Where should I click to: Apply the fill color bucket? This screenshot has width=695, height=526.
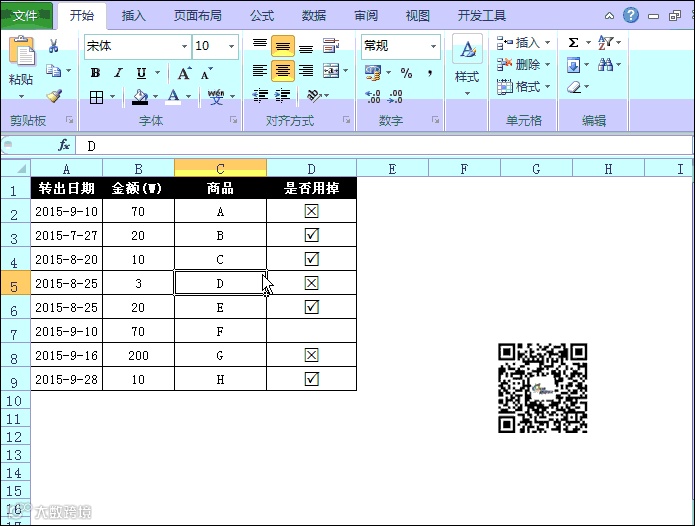pyautogui.click(x=141, y=97)
